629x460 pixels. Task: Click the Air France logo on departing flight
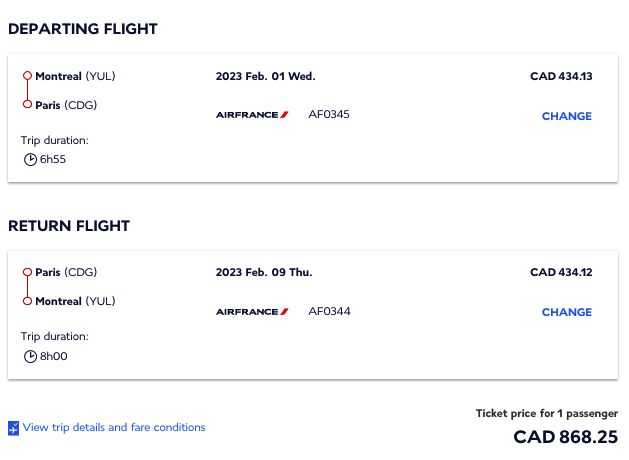252,115
